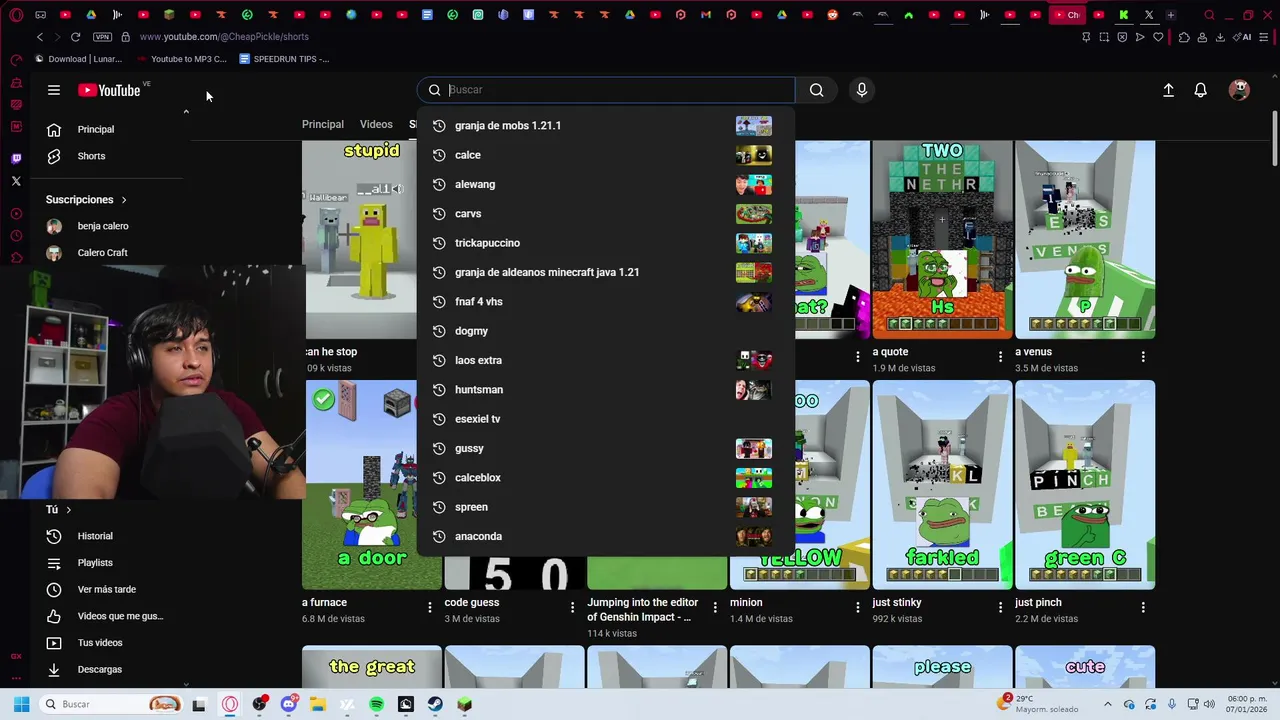Open Opera snapshot tool icon
1280x720 pixels.
coord(1104,37)
